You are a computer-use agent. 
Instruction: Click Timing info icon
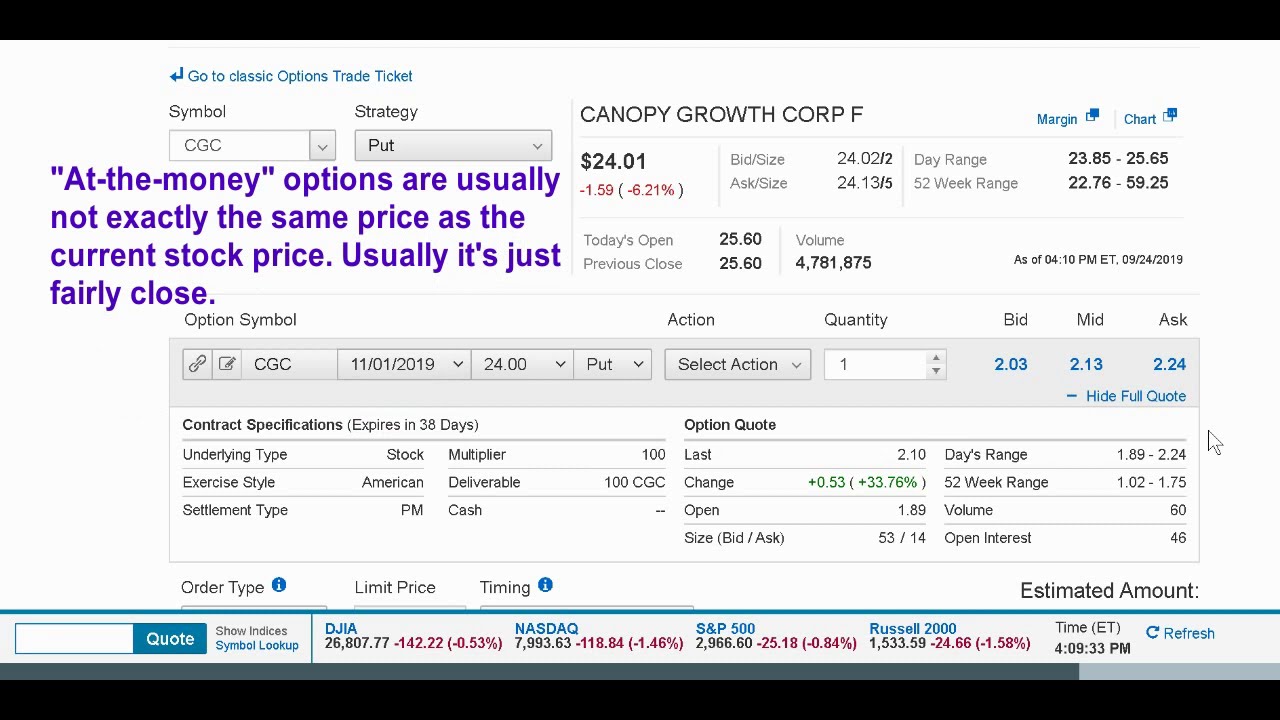coord(545,585)
